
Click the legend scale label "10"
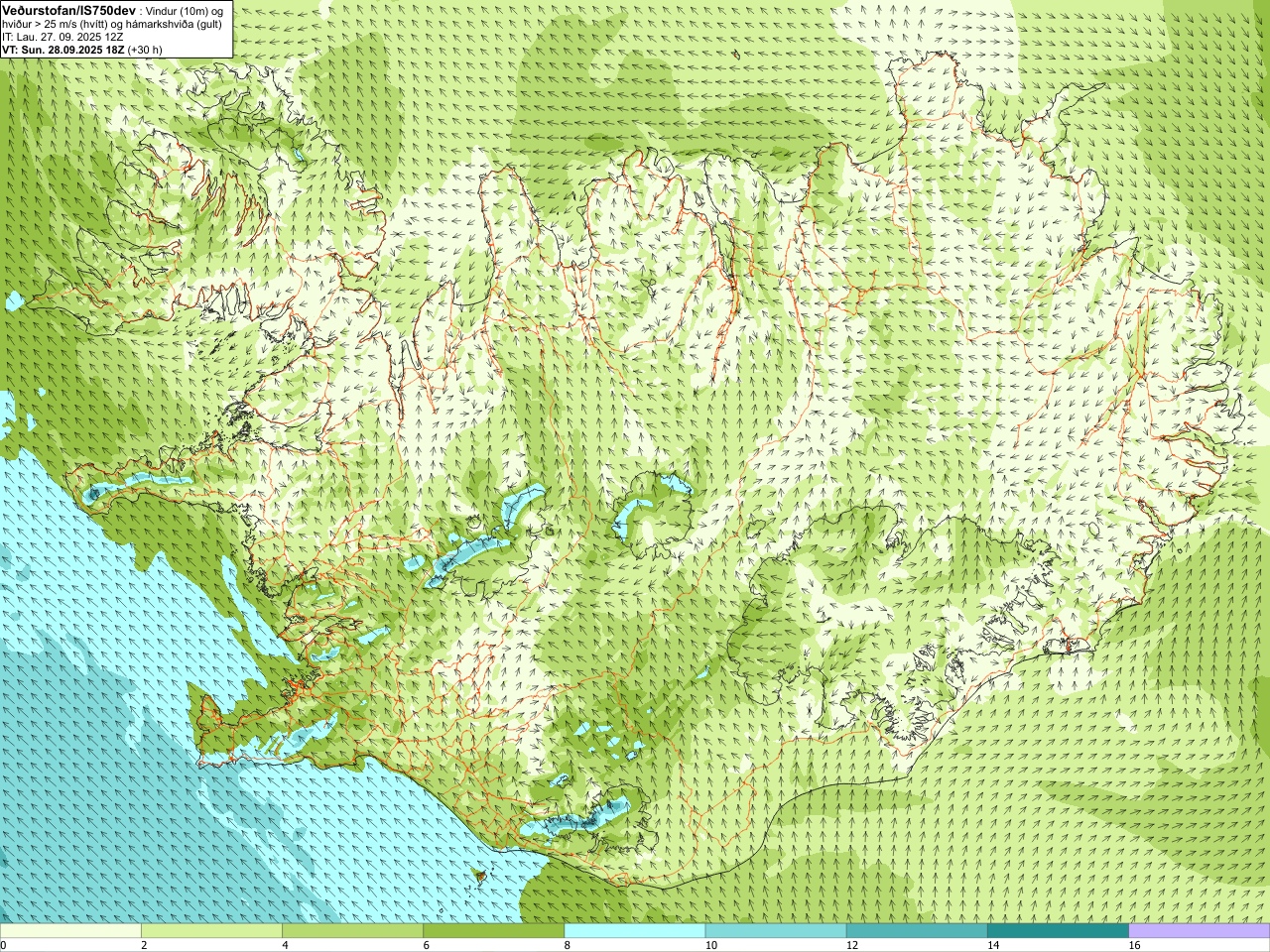(x=710, y=946)
